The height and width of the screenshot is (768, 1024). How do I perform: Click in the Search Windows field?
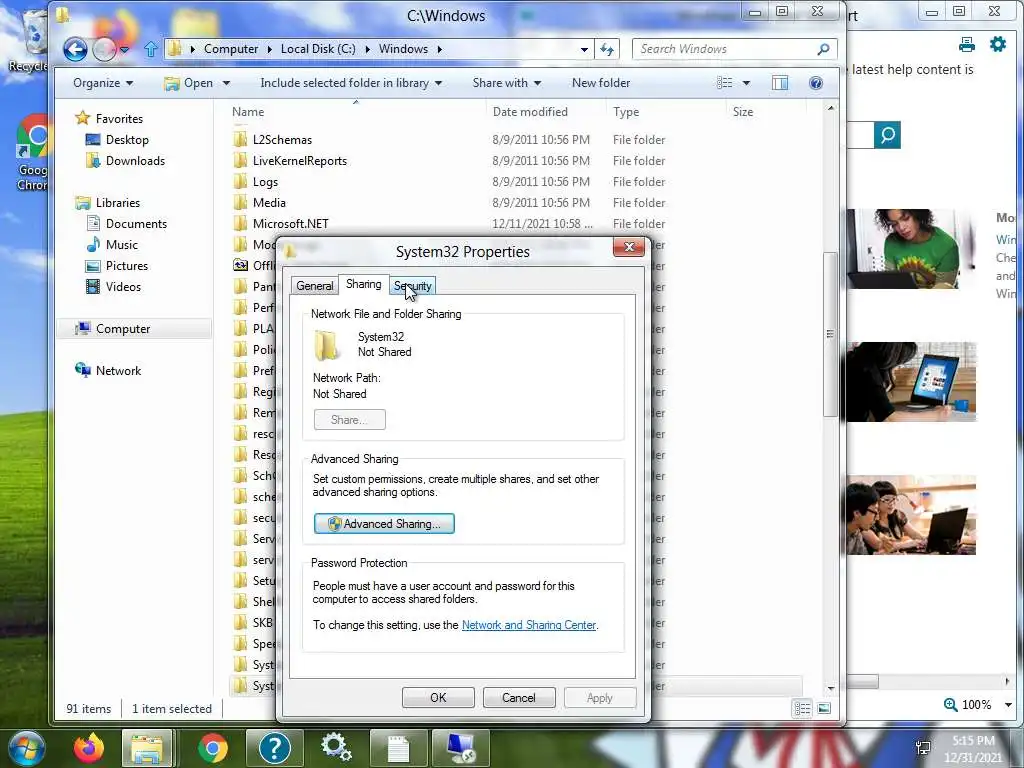point(725,49)
